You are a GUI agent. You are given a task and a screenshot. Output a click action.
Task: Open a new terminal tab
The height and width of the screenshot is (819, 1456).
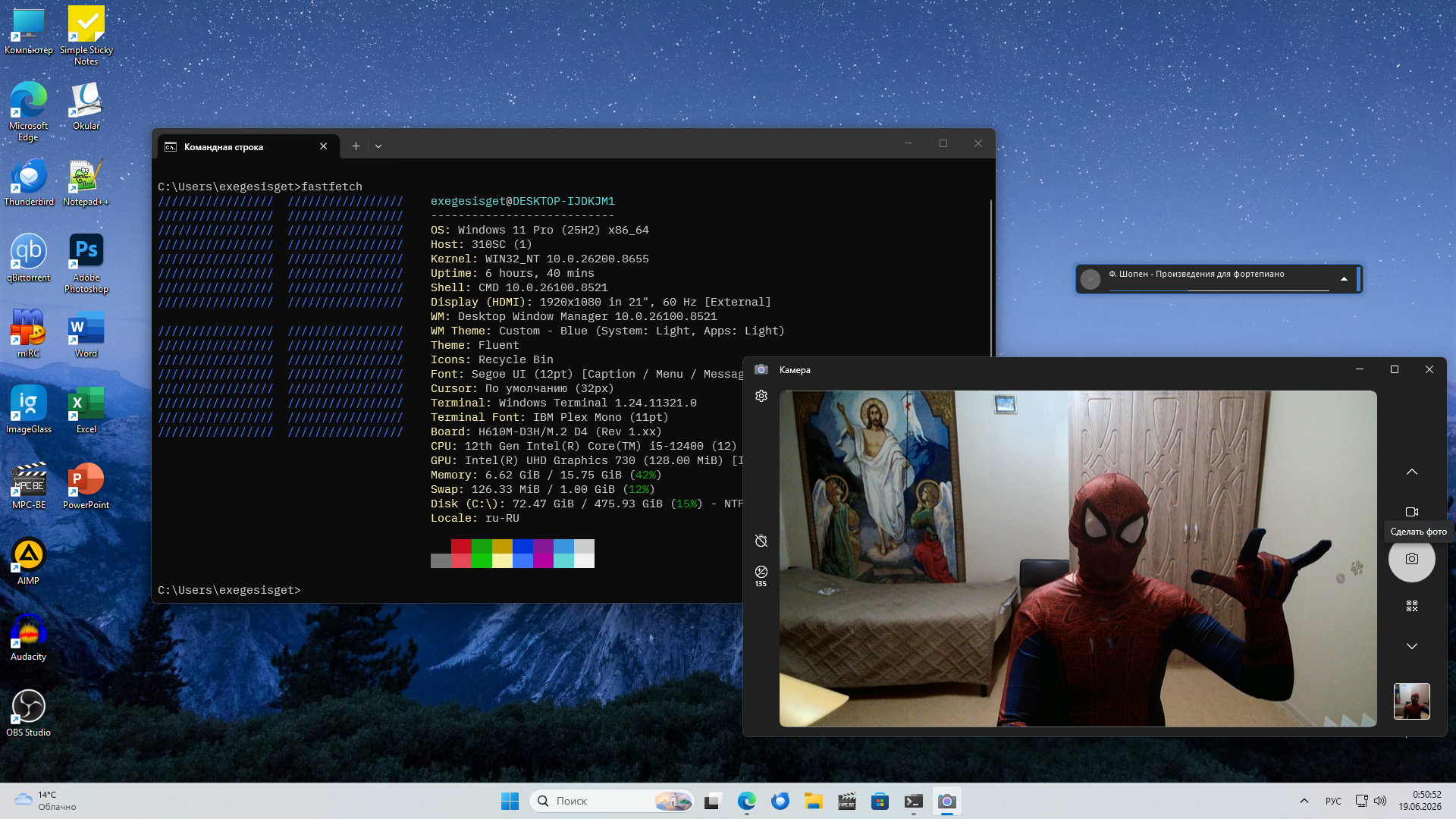(x=356, y=146)
